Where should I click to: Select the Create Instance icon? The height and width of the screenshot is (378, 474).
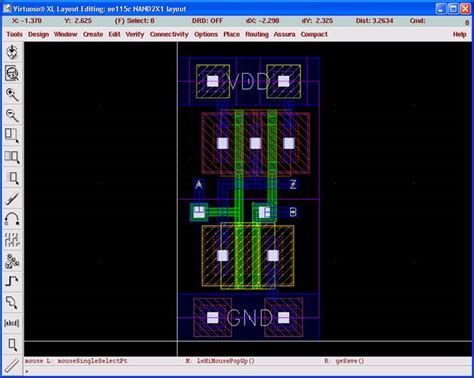[12, 261]
